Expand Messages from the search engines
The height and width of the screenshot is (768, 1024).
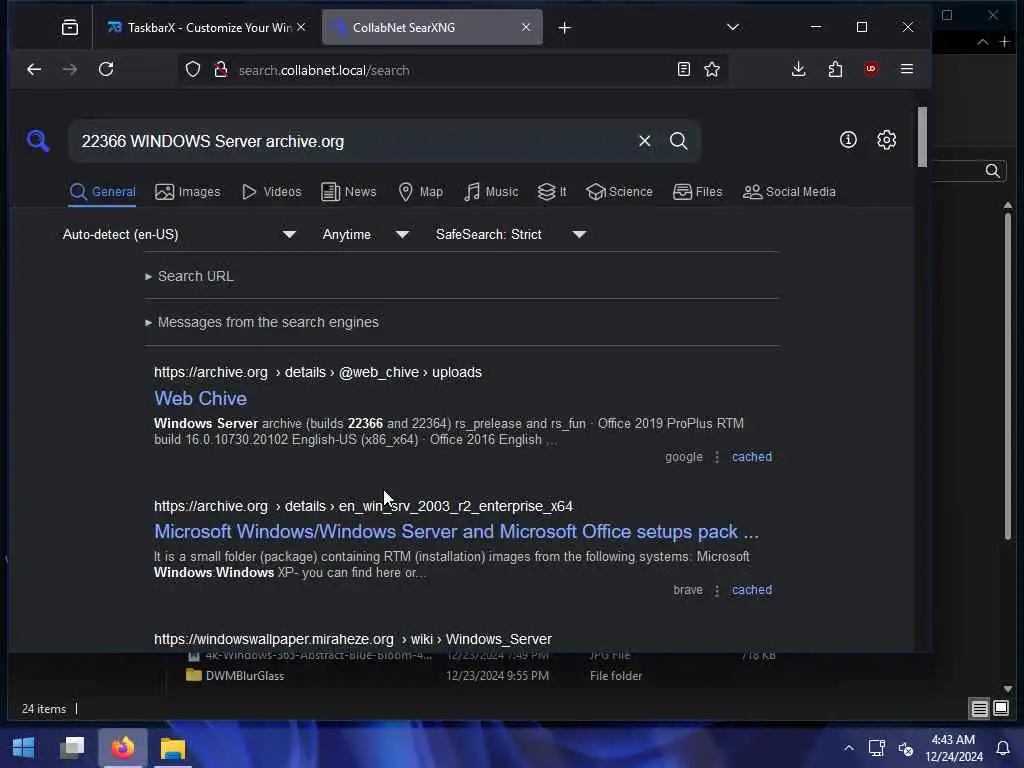tap(262, 322)
